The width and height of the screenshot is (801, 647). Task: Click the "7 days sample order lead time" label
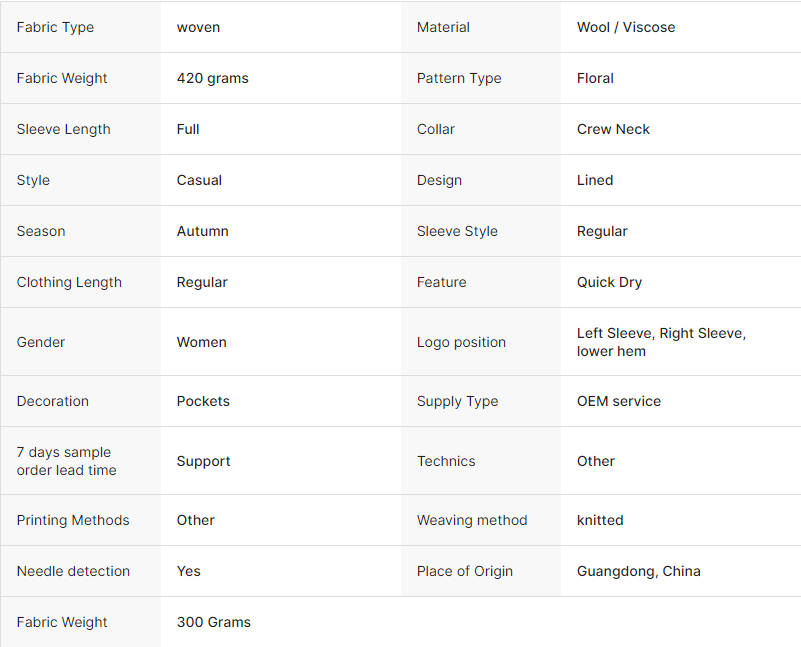(x=66, y=461)
